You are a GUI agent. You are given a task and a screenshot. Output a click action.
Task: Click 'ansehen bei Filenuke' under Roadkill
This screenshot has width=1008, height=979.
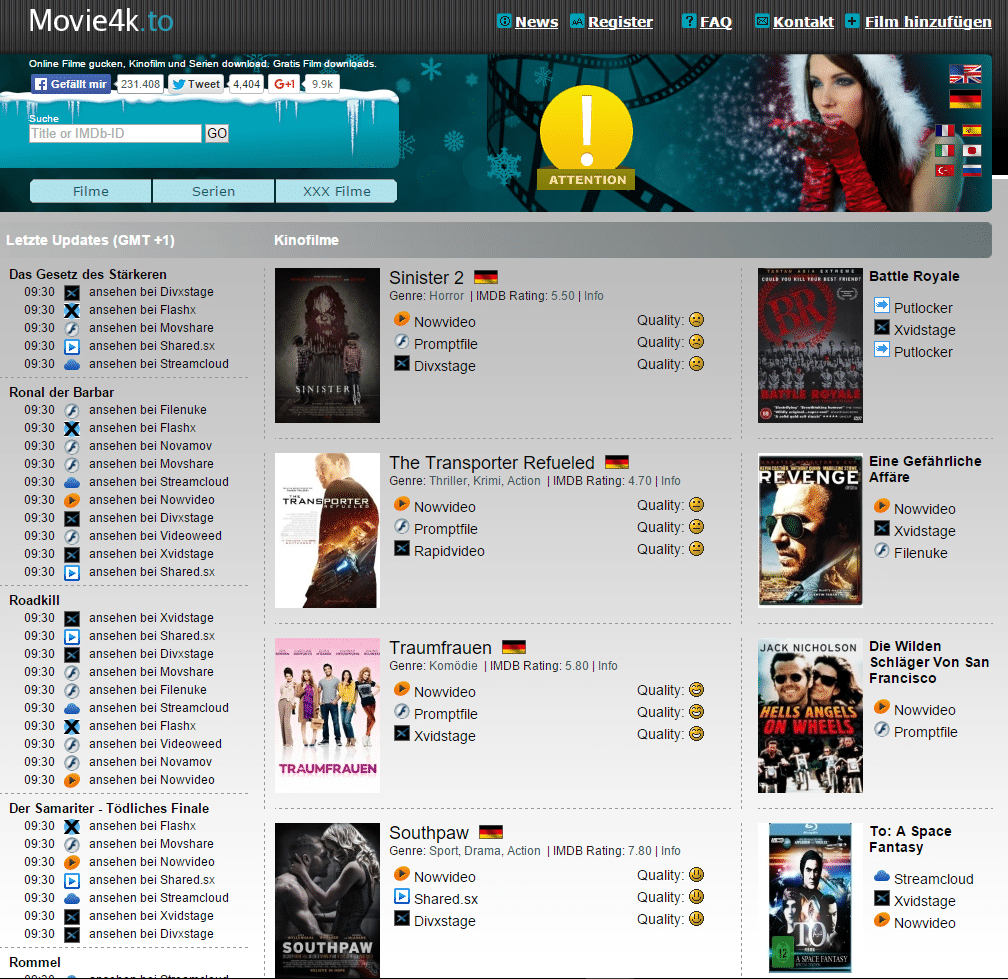(148, 690)
